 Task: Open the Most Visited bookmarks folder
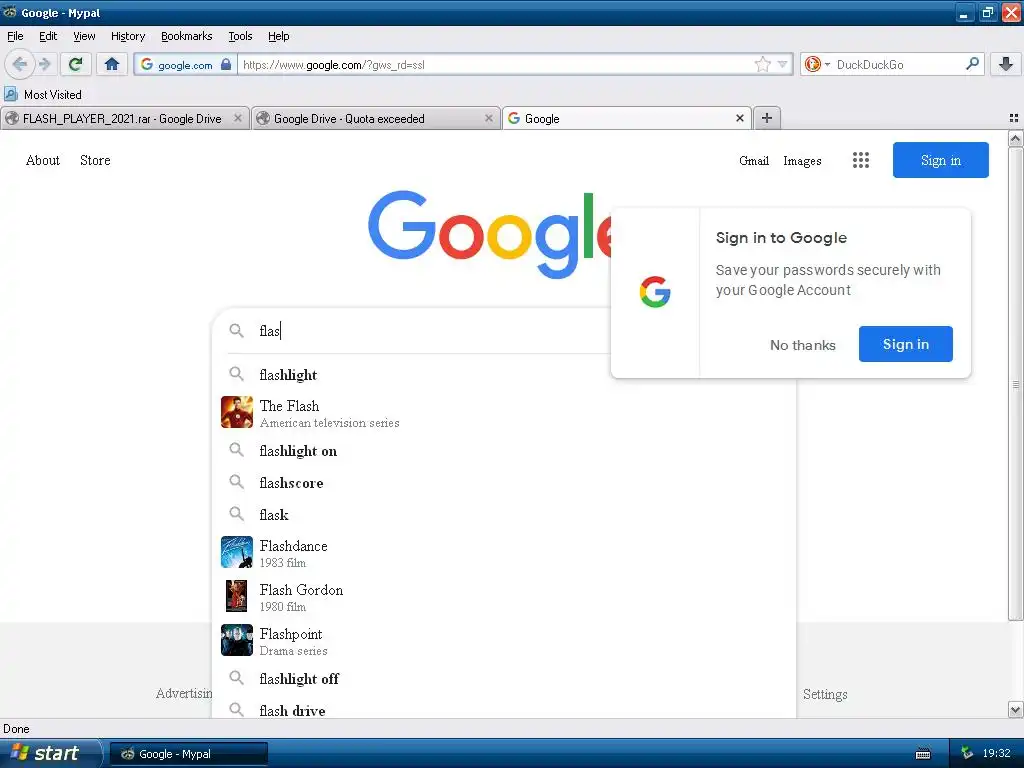pos(43,95)
